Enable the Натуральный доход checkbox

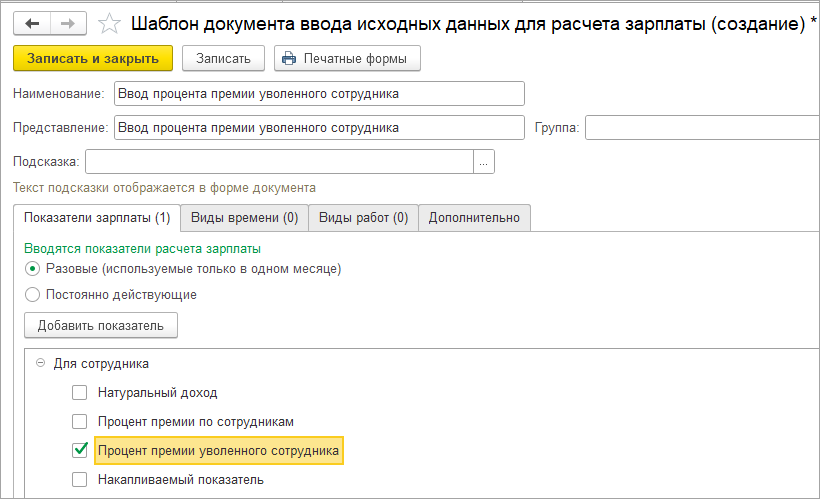pos(80,393)
